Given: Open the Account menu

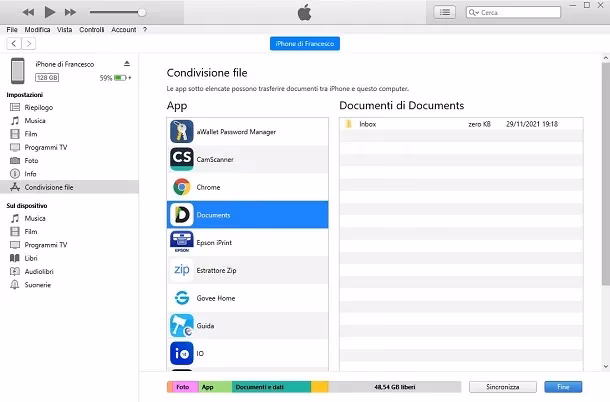Looking at the screenshot, I should [x=124, y=30].
